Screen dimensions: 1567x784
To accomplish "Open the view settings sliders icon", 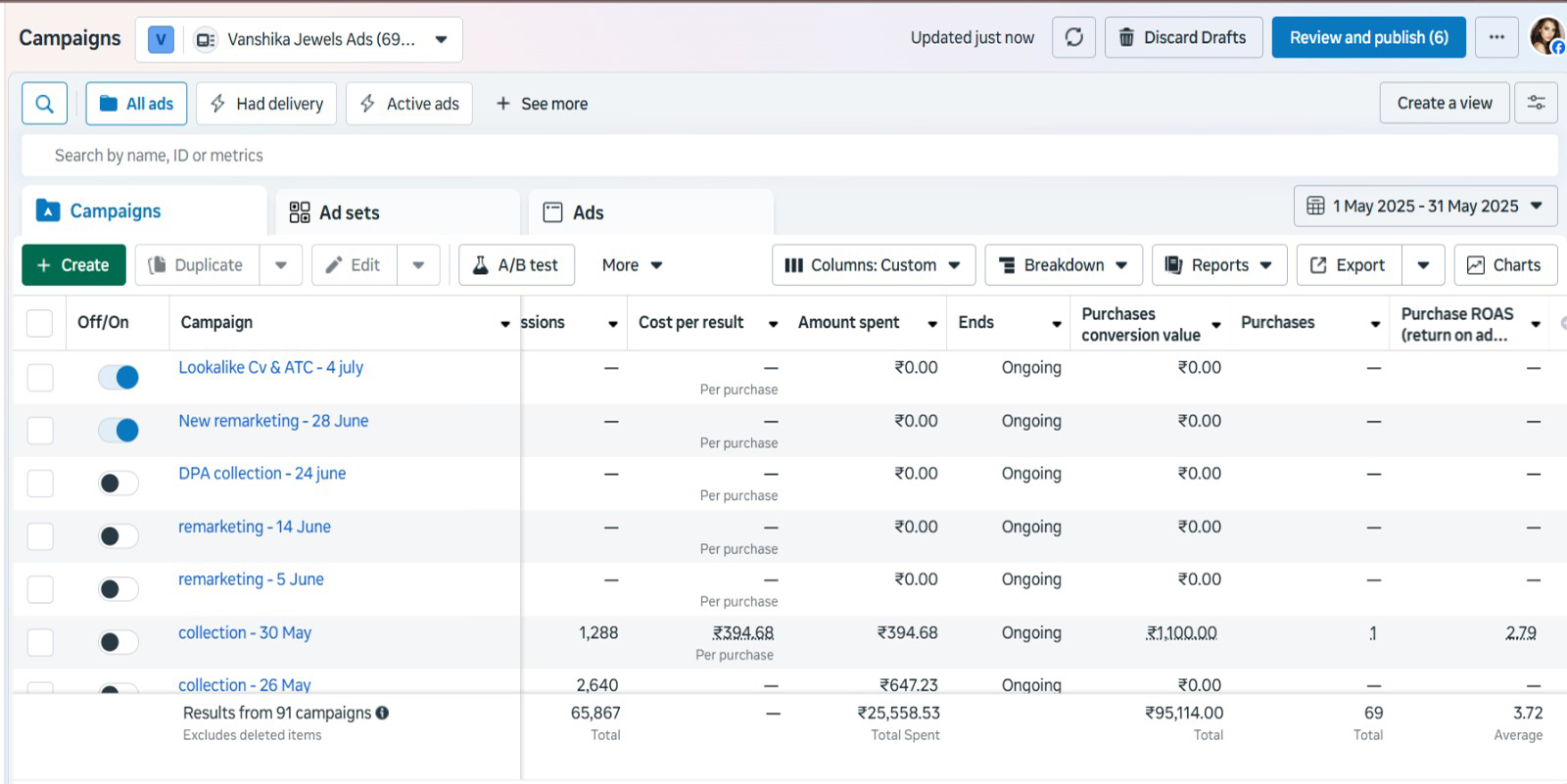I will 1536,103.
